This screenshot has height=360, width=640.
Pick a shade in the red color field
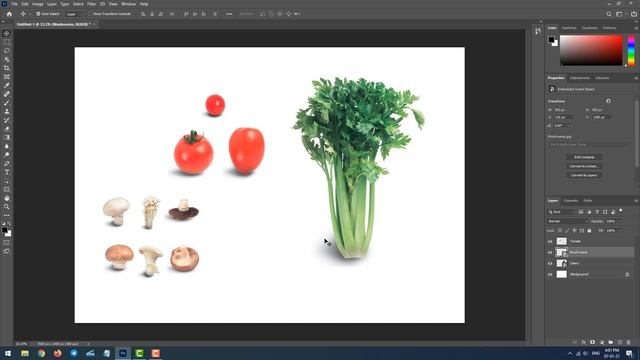tap(591, 51)
